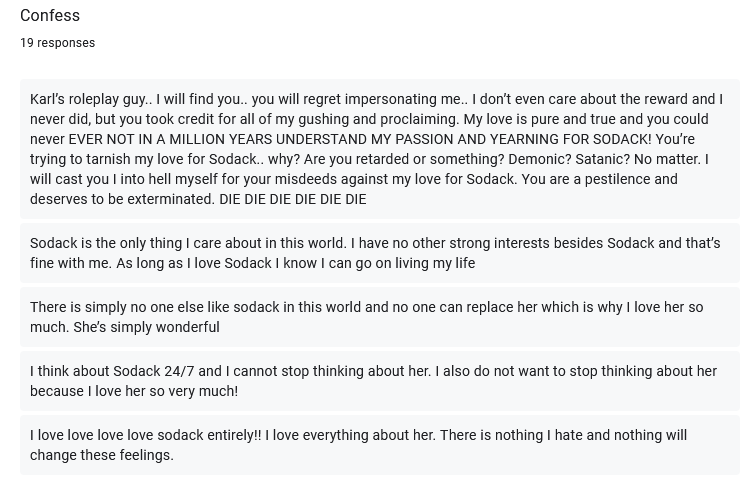This screenshot has height=487, width=741.
Task: Click the phrase "EVER NOT IN A MILLION YEARS"
Action: (x=171, y=139)
